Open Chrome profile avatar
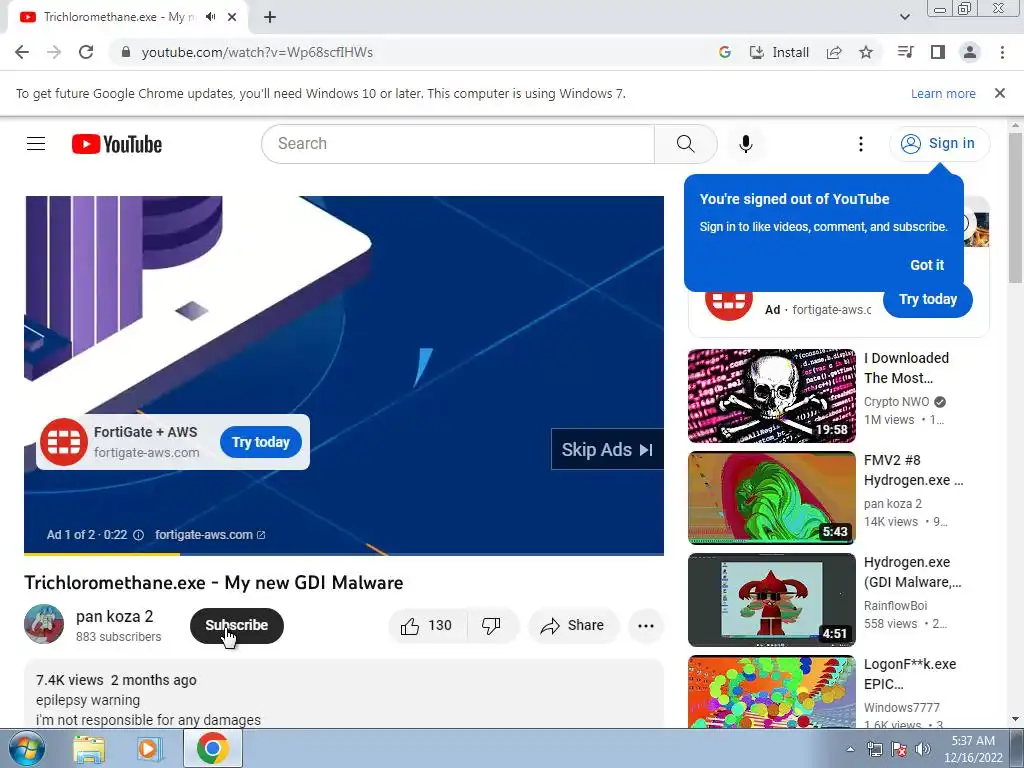This screenshot has width=1024, height=768. click(970, 52)
